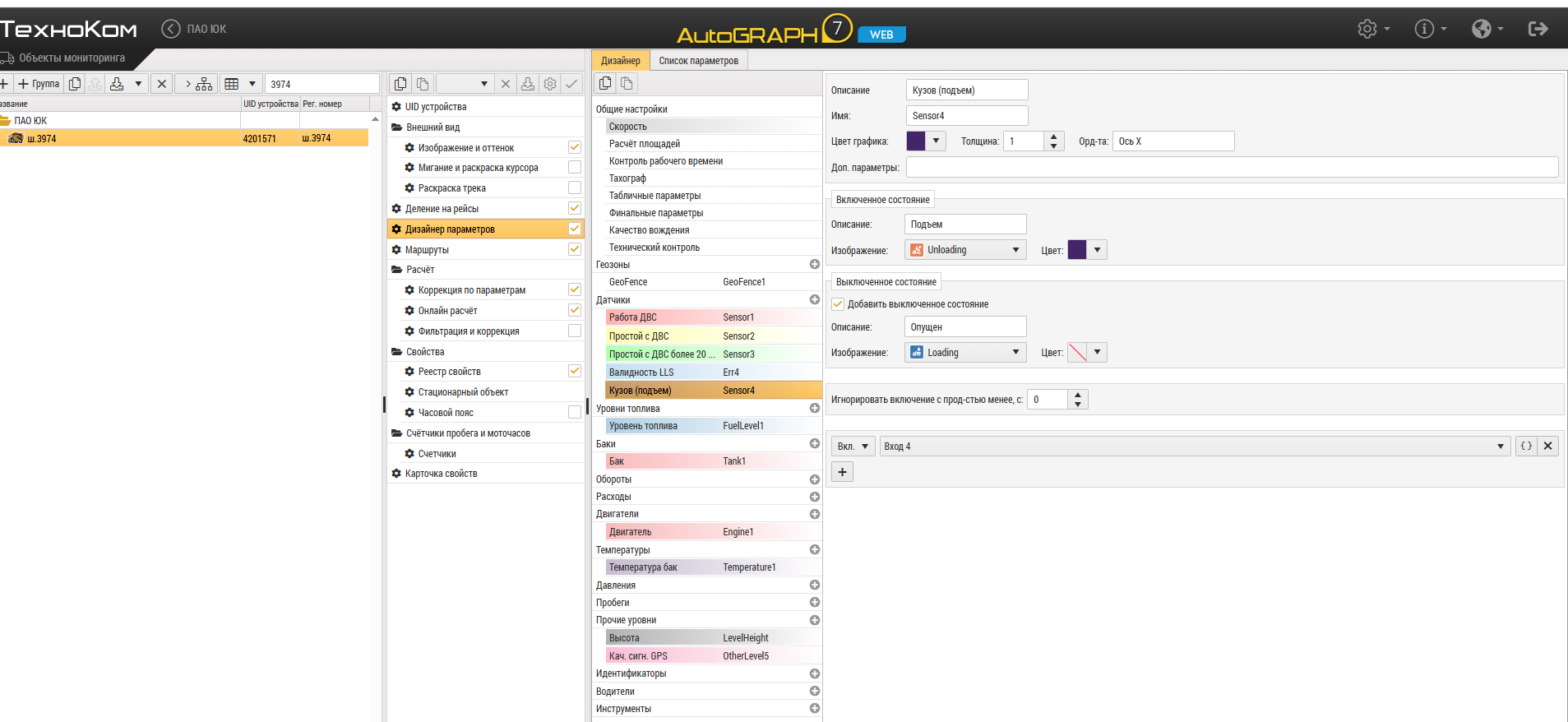Click the copy icon in settings tree toolbar

click(x=400, y=84)
